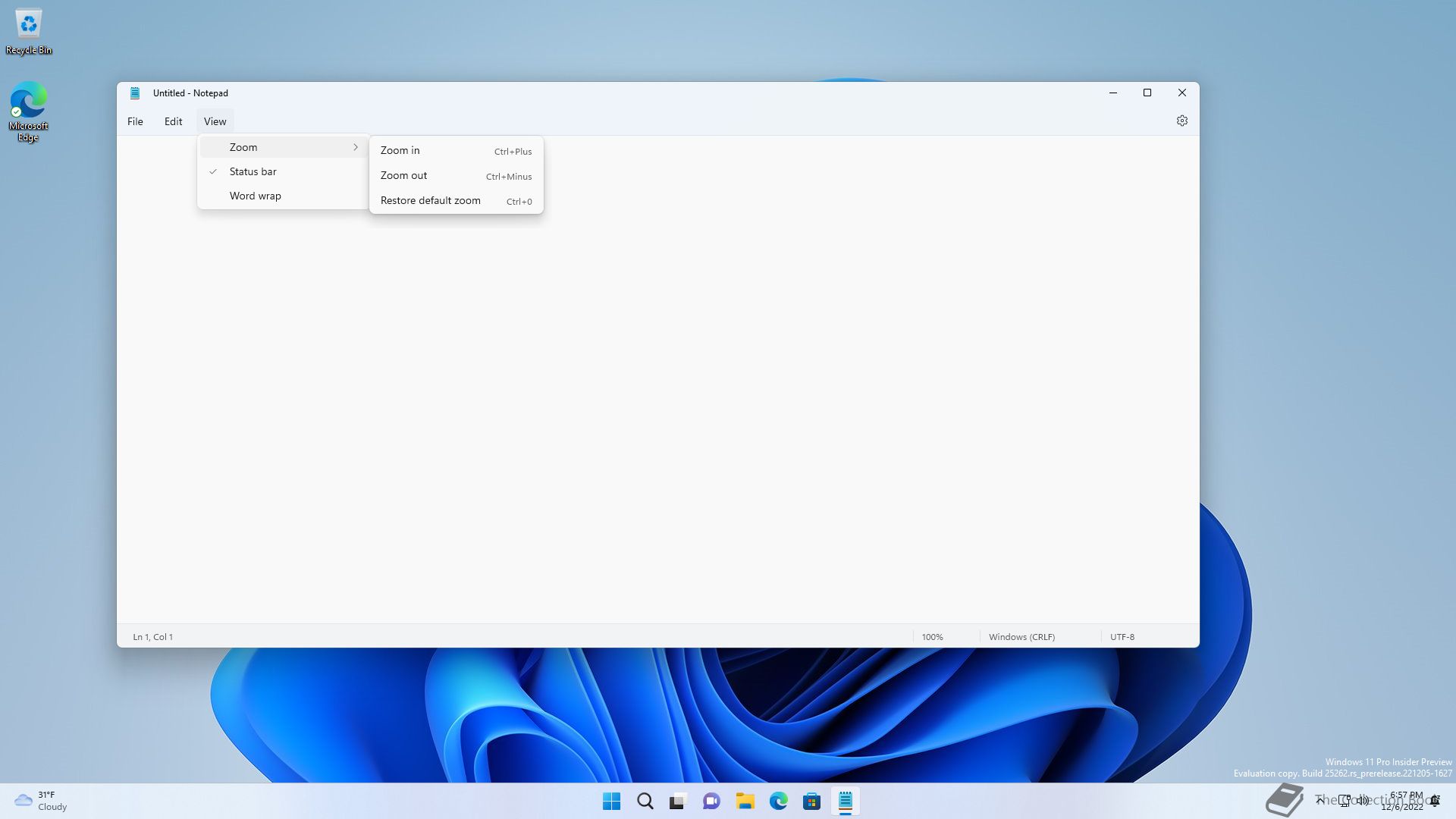Toggle the Status bar menu option
Viewport: 1456px width, 819px height.
[x=284, y=171]
